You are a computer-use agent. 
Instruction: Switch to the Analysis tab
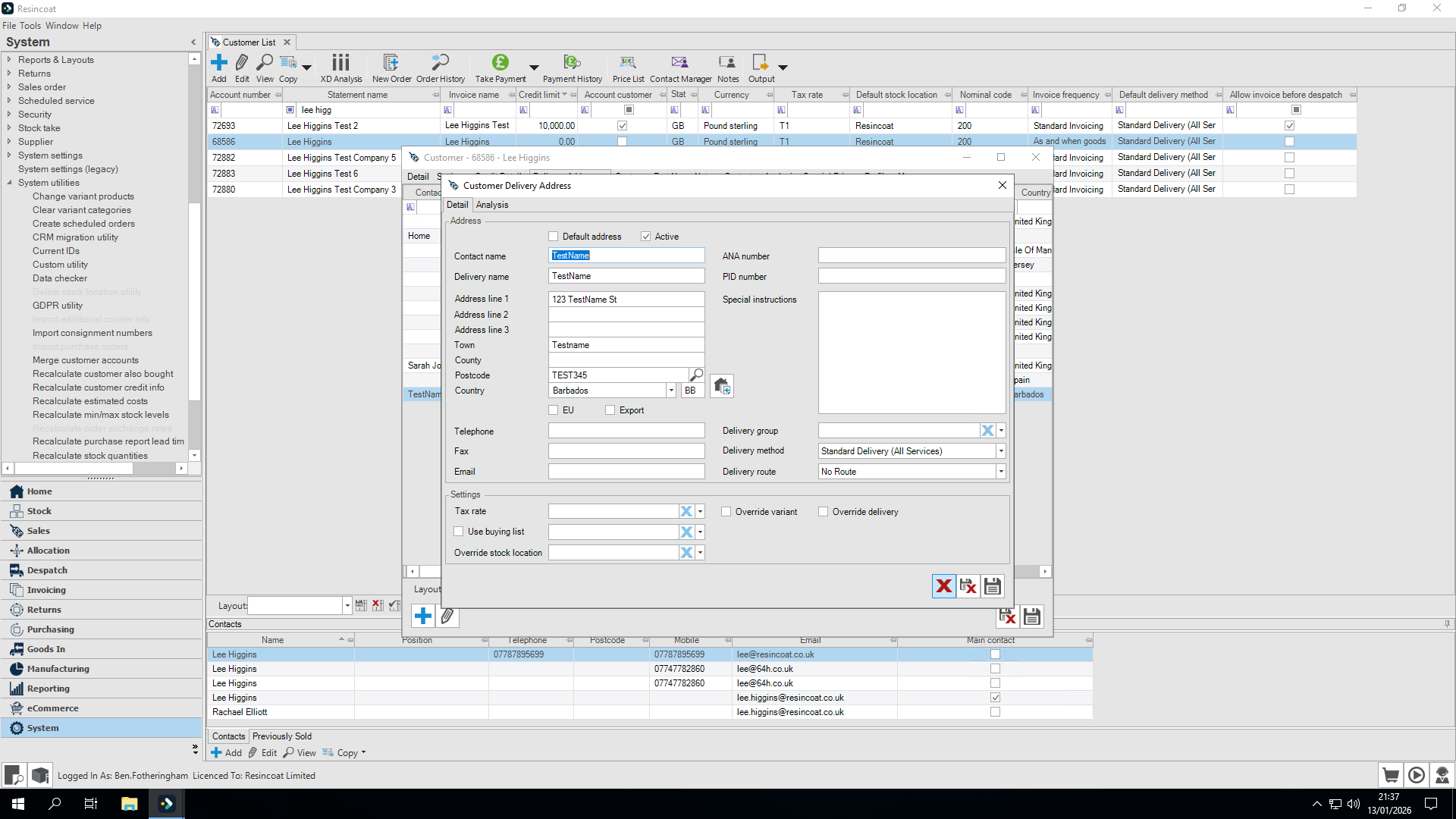click(492, 204)
